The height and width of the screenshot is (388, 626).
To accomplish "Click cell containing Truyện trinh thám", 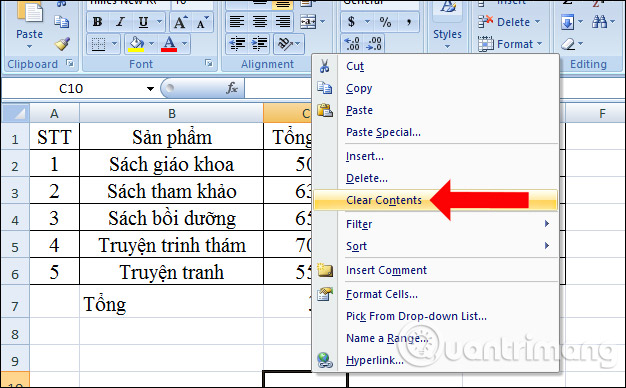I will pyautogui.click(x=172, y=245).
